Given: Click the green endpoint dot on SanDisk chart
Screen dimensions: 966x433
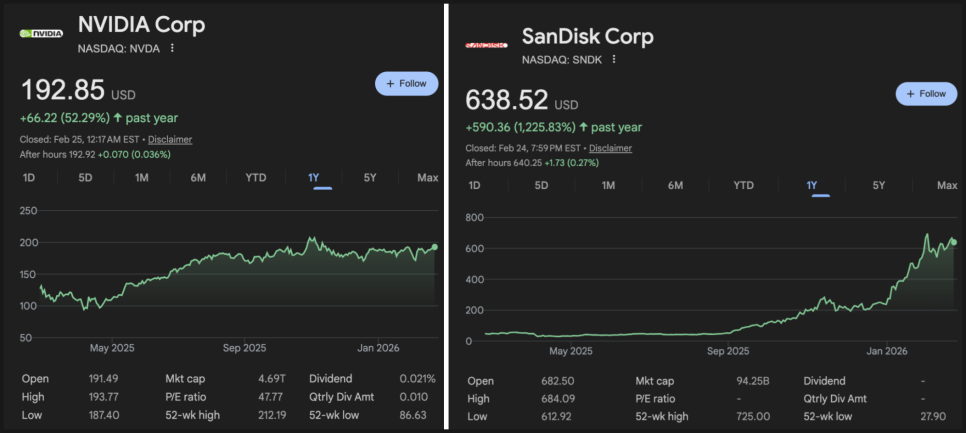Looking at the screenshot, I should 953,241.
